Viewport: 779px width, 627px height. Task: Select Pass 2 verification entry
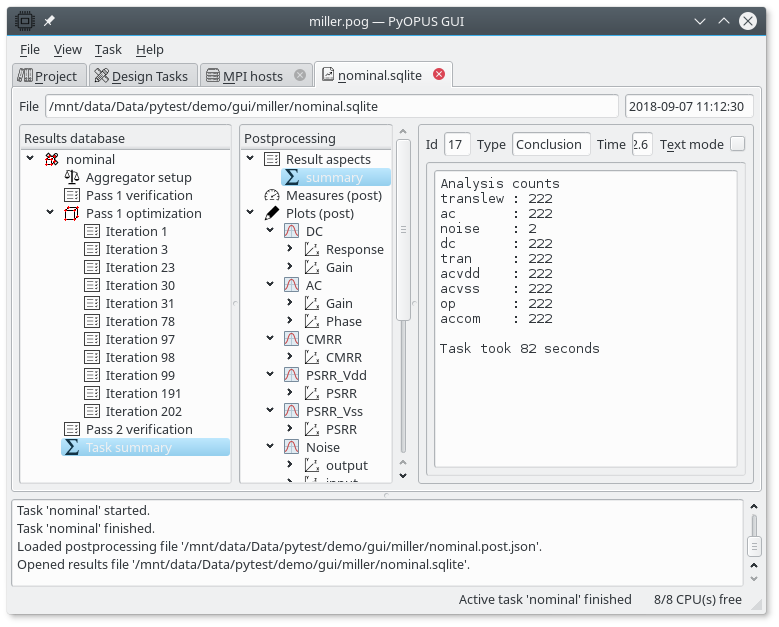coord(138,429)
